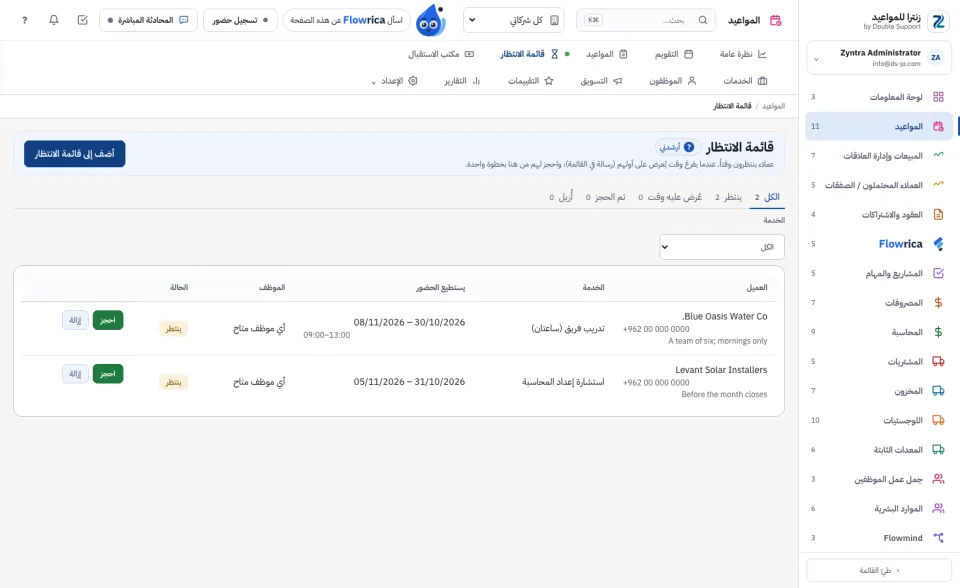Click المصروفات dollar icon
This screenshot has width=960, height=588.
(938, 303)
